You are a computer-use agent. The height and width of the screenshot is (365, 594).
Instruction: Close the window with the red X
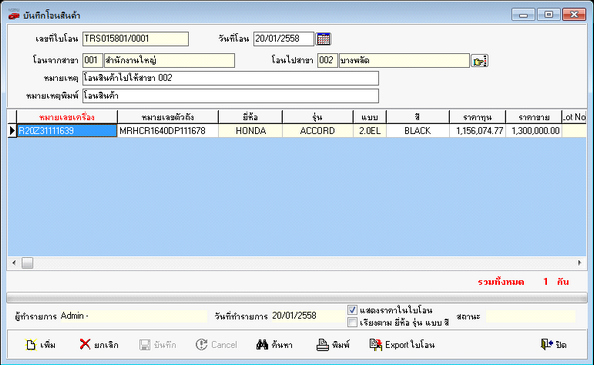point(574,15)
